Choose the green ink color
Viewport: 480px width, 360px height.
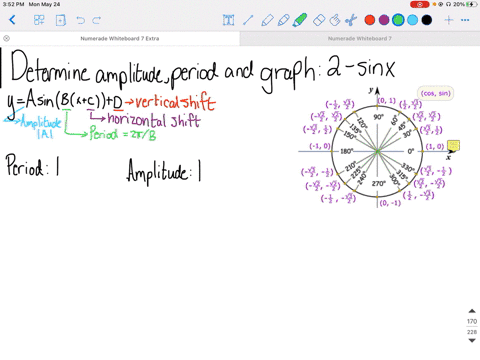pos(398,20)
